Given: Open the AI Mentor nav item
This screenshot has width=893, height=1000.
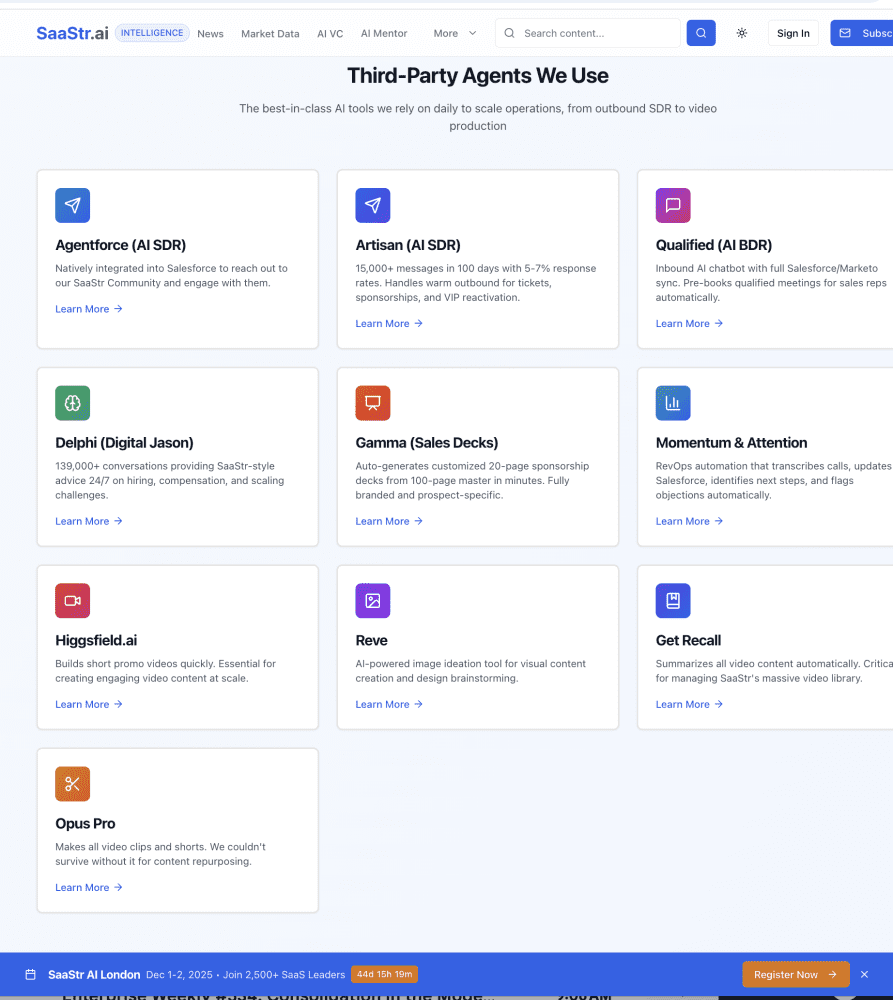Looking at the screenshot, I should [x=384, y=34].
